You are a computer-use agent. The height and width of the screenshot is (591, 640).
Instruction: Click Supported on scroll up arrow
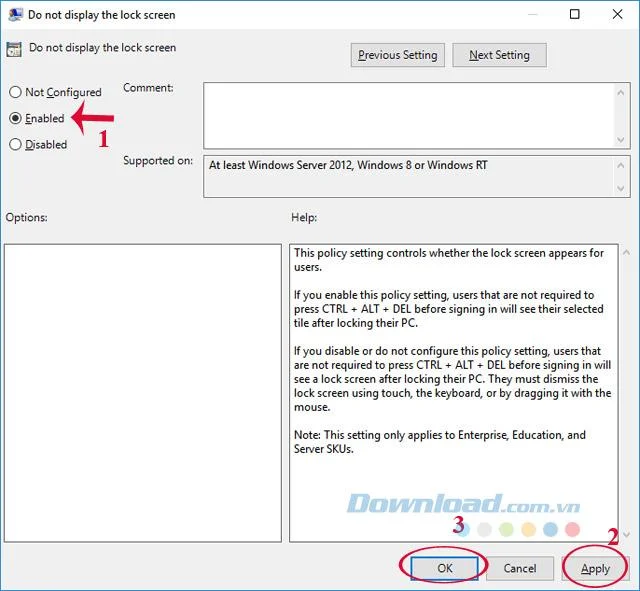(x=621, y=165)
